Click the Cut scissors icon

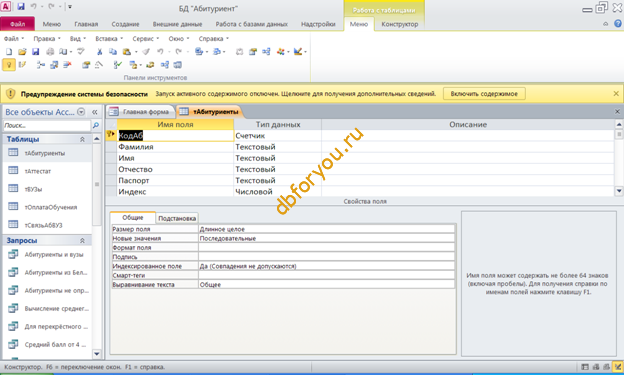(x=99, y=51)
